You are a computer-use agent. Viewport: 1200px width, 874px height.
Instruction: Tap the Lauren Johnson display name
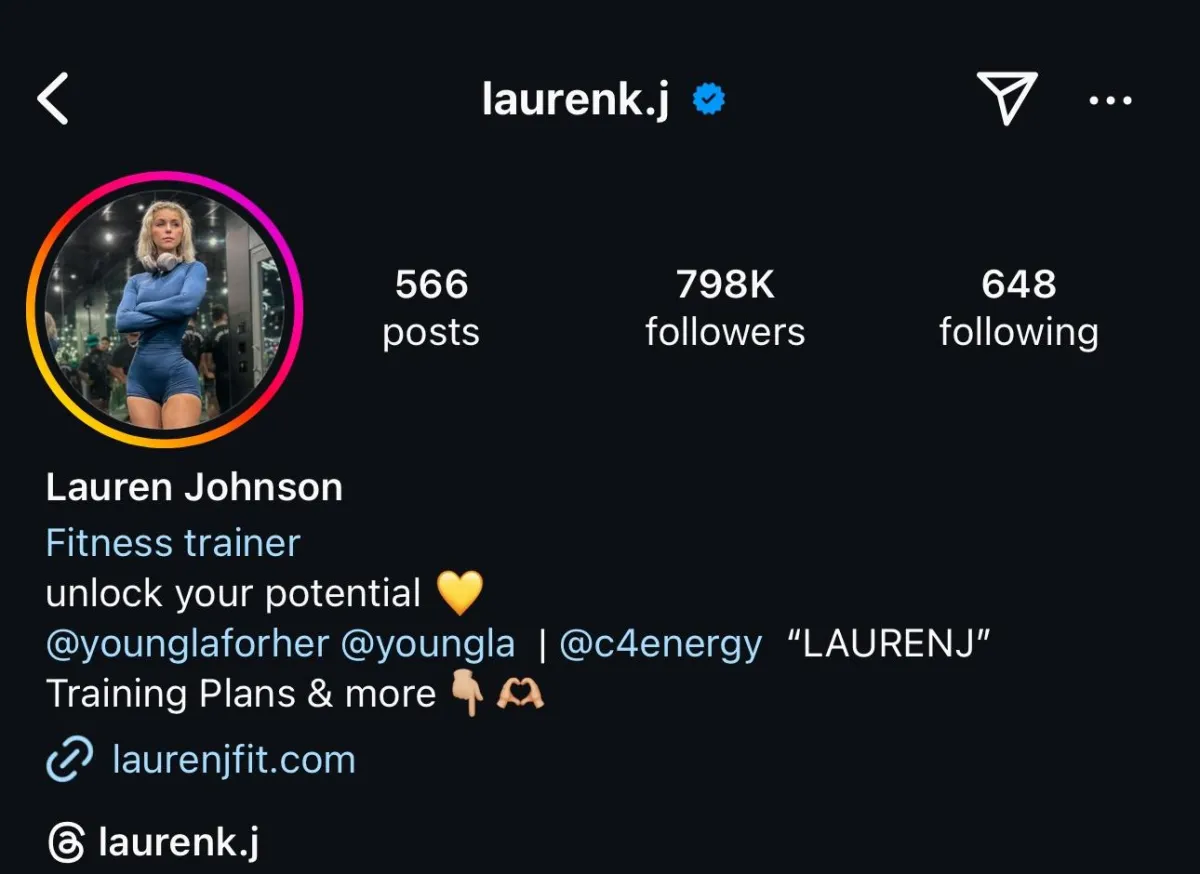pos(194,488)
